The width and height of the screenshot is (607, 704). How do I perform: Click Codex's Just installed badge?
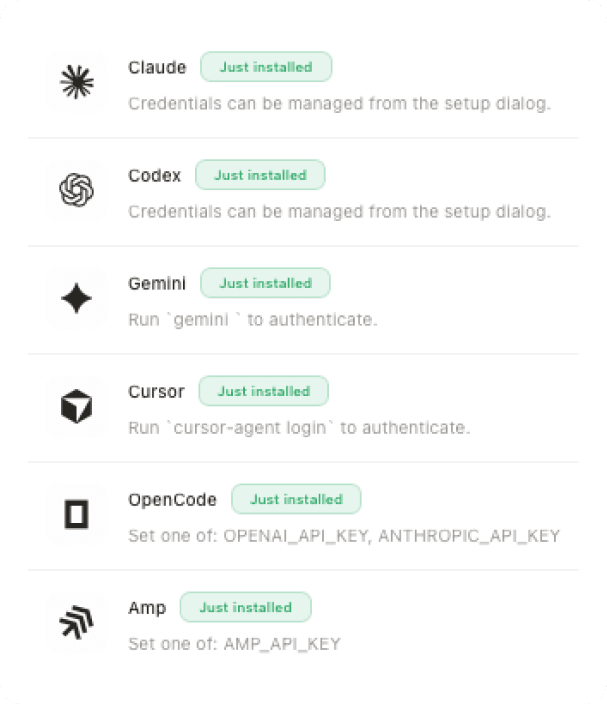[260, 175]
